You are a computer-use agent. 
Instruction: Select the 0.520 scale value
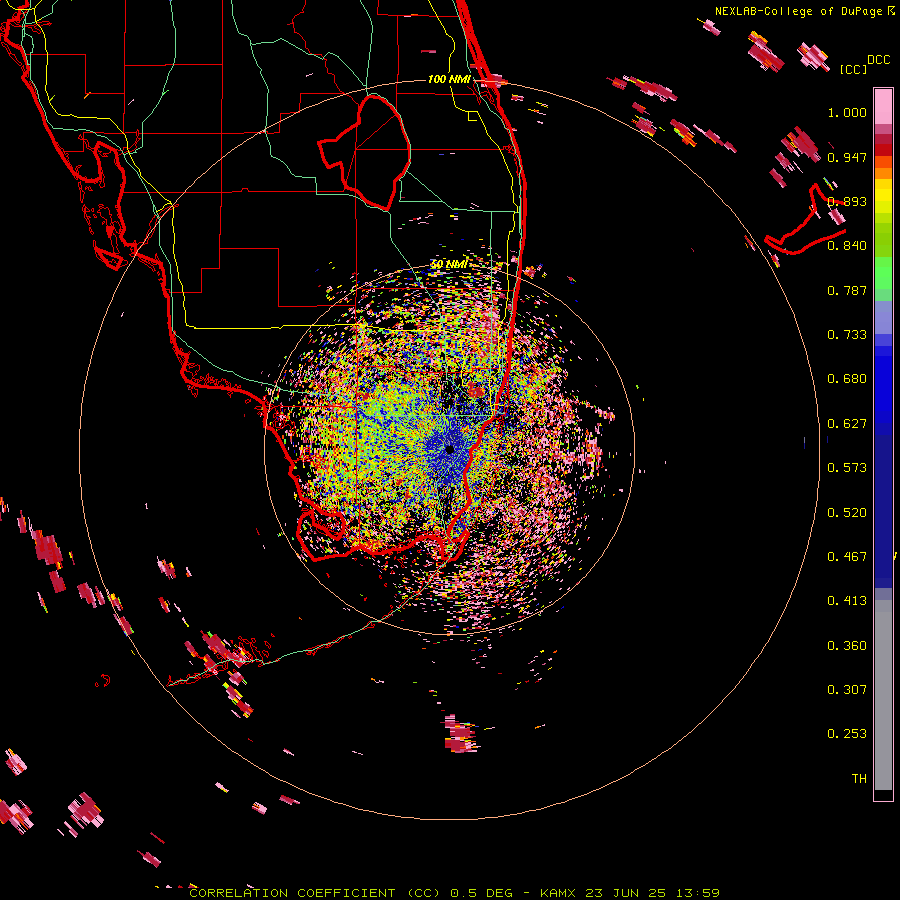click(x=847, y=513)
